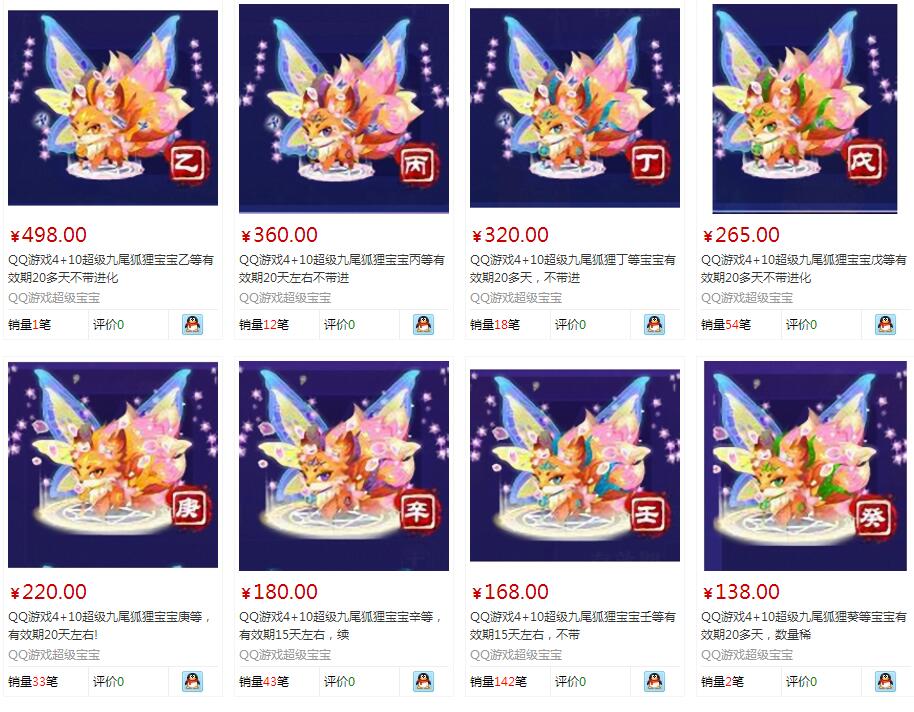Open the 壬 fox pet image
914x712 pixels.
575,465
